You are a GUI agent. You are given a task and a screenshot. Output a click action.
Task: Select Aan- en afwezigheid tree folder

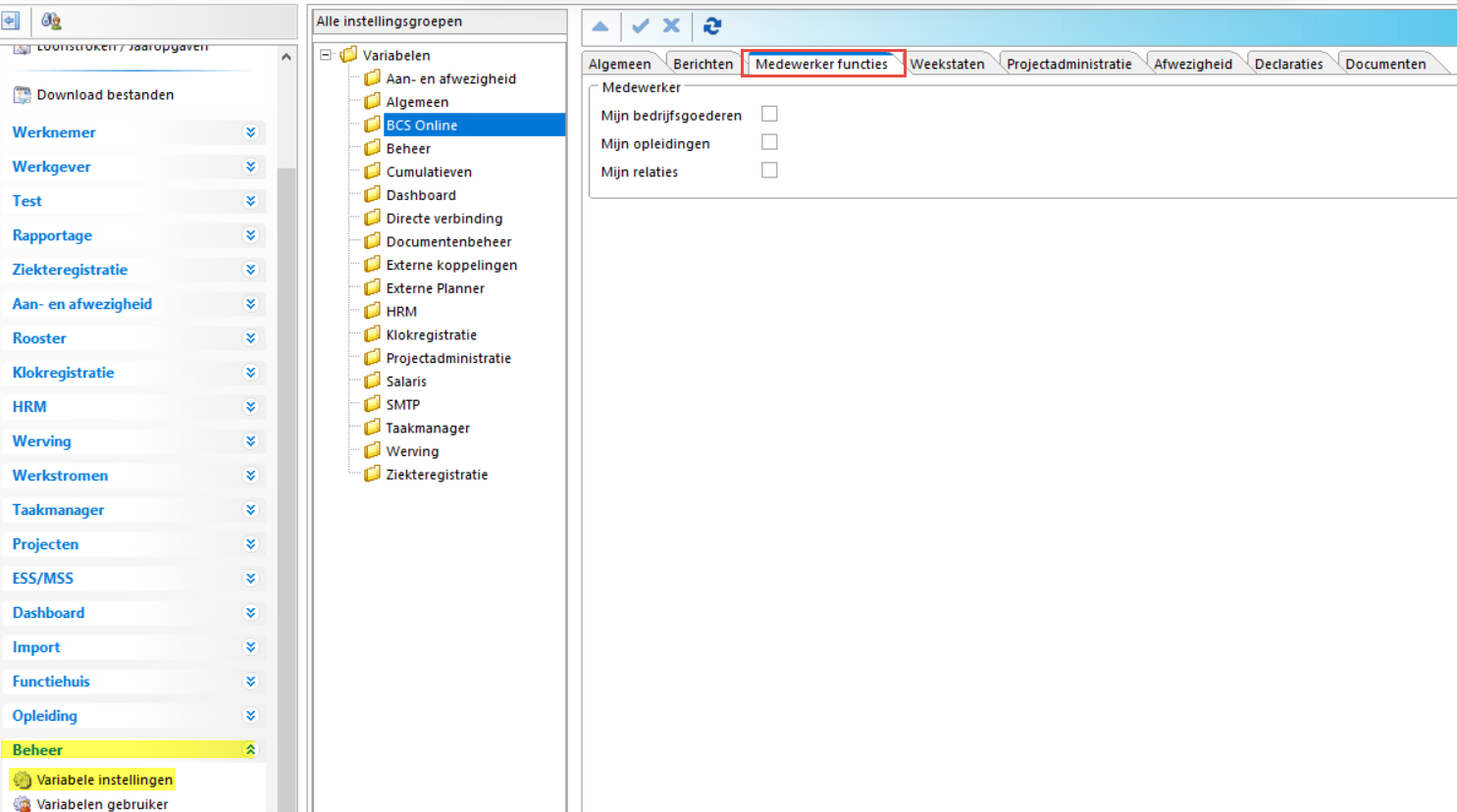point(451,78)
